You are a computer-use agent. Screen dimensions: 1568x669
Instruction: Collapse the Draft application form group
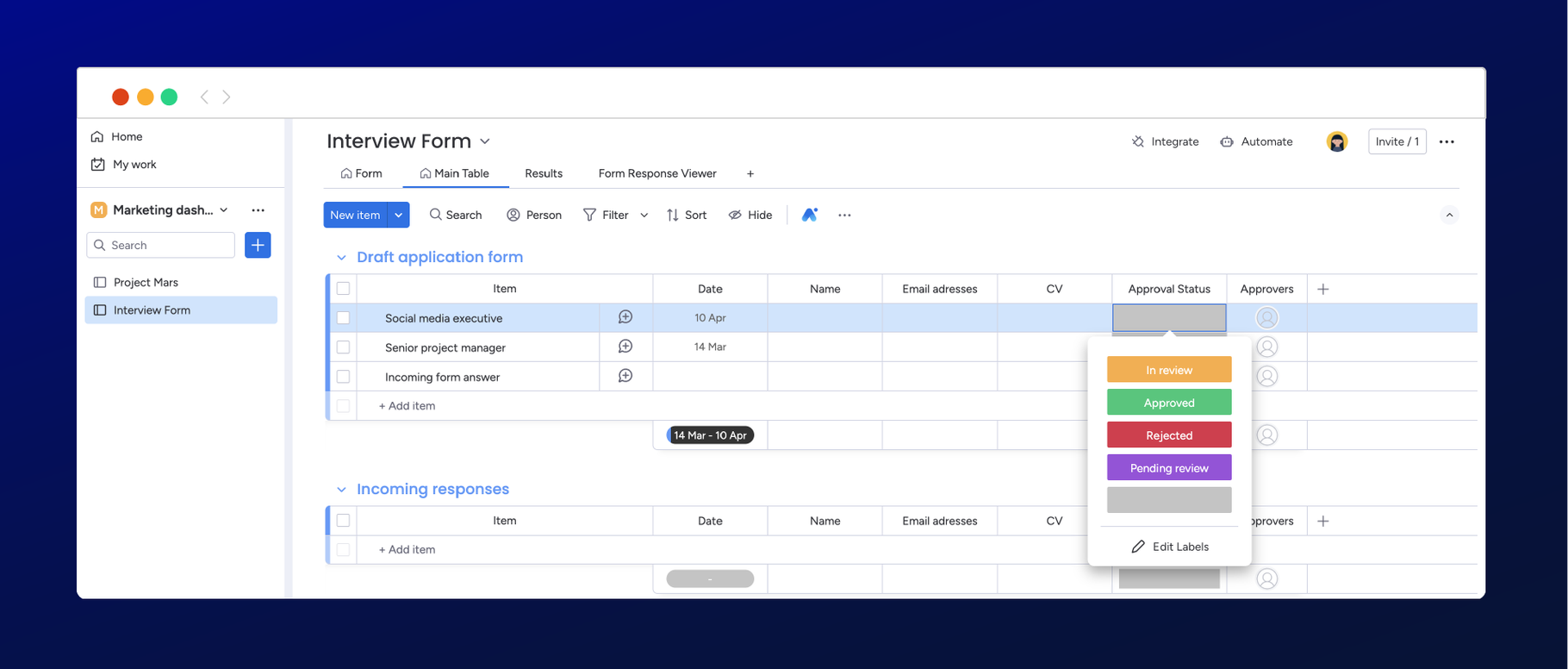341,258
